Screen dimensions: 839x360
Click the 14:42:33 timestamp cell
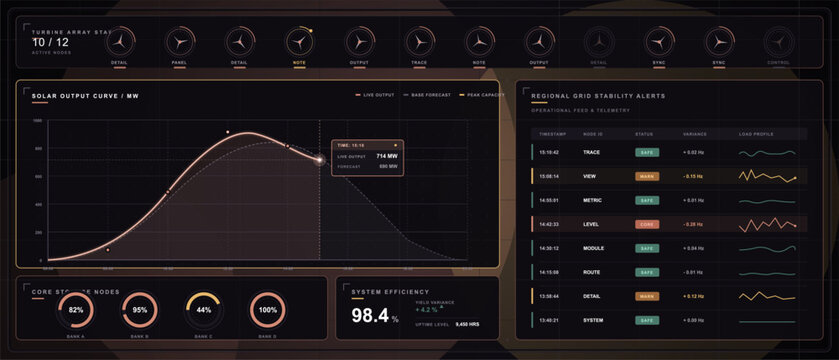pos(549,225)
